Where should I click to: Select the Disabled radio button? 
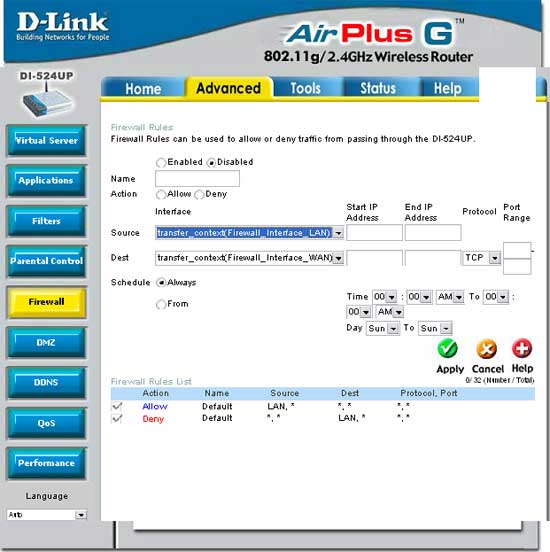tap(211, 162)
